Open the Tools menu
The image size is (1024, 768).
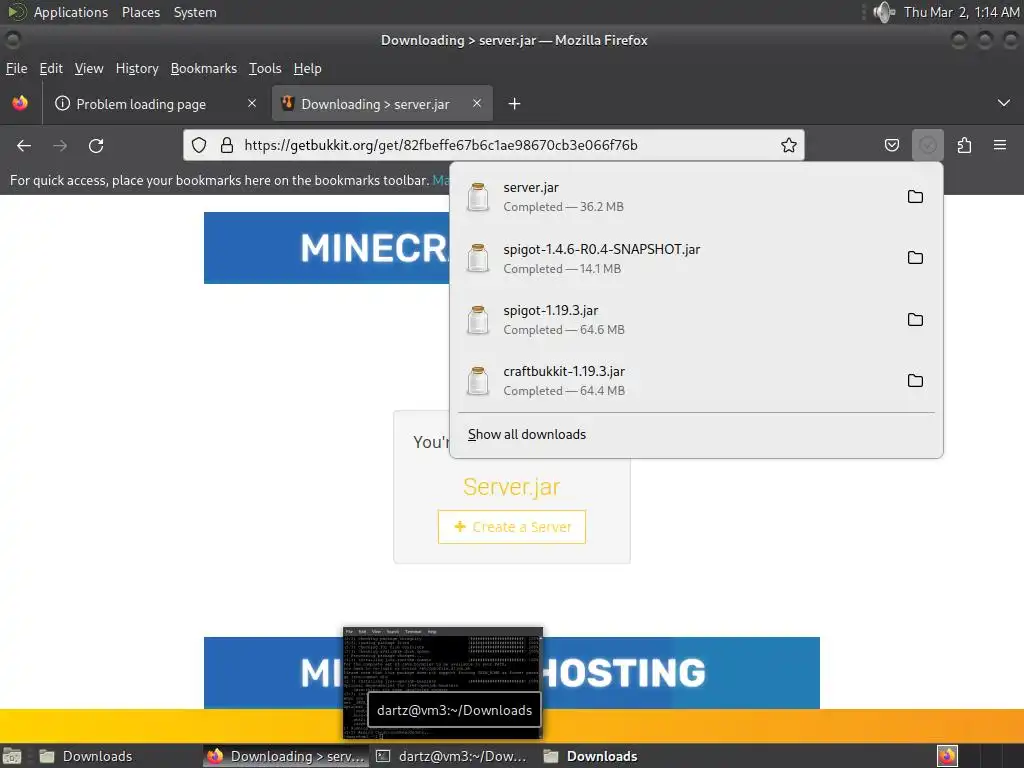pyautogui.click(x=265, y=69)
